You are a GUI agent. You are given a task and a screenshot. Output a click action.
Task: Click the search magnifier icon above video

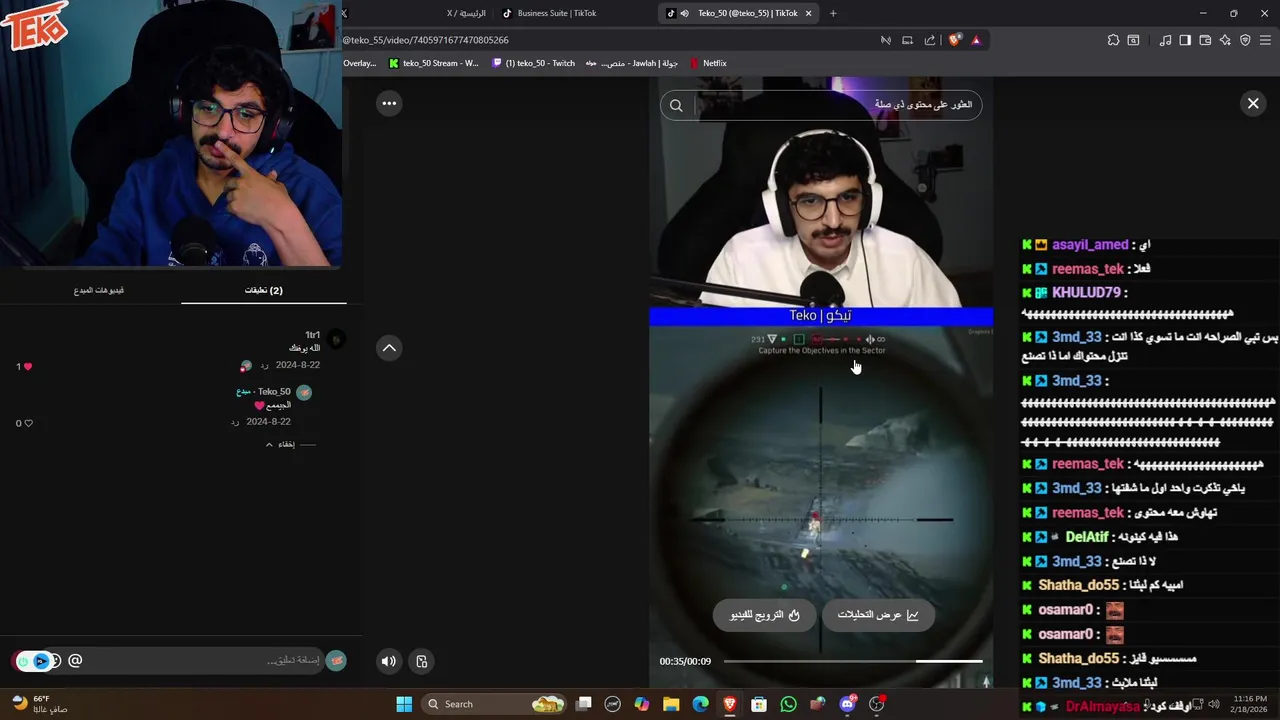676,105
